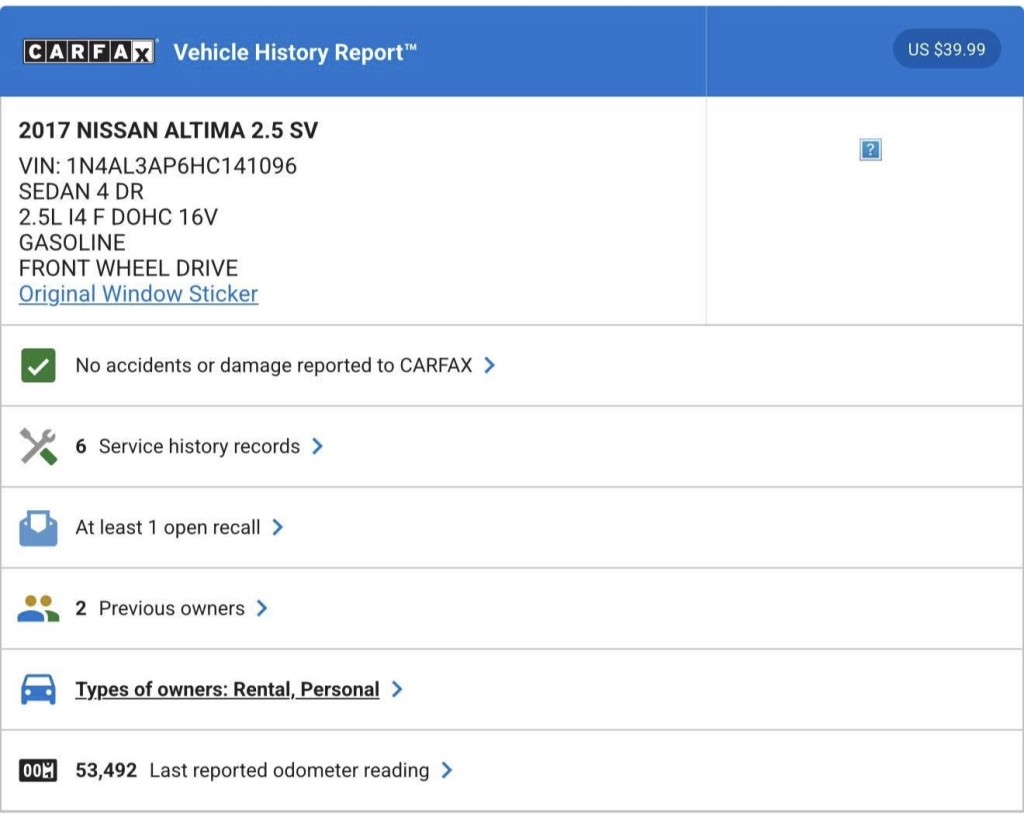Expand chevron after Types of owners
The height and width of the screenshot is (820, 1024).
coord(397,689)
